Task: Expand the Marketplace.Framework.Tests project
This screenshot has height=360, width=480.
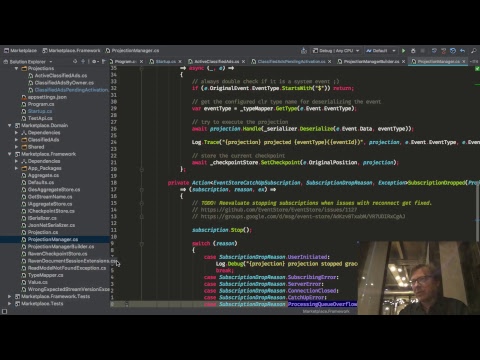Action: (9, 296)
